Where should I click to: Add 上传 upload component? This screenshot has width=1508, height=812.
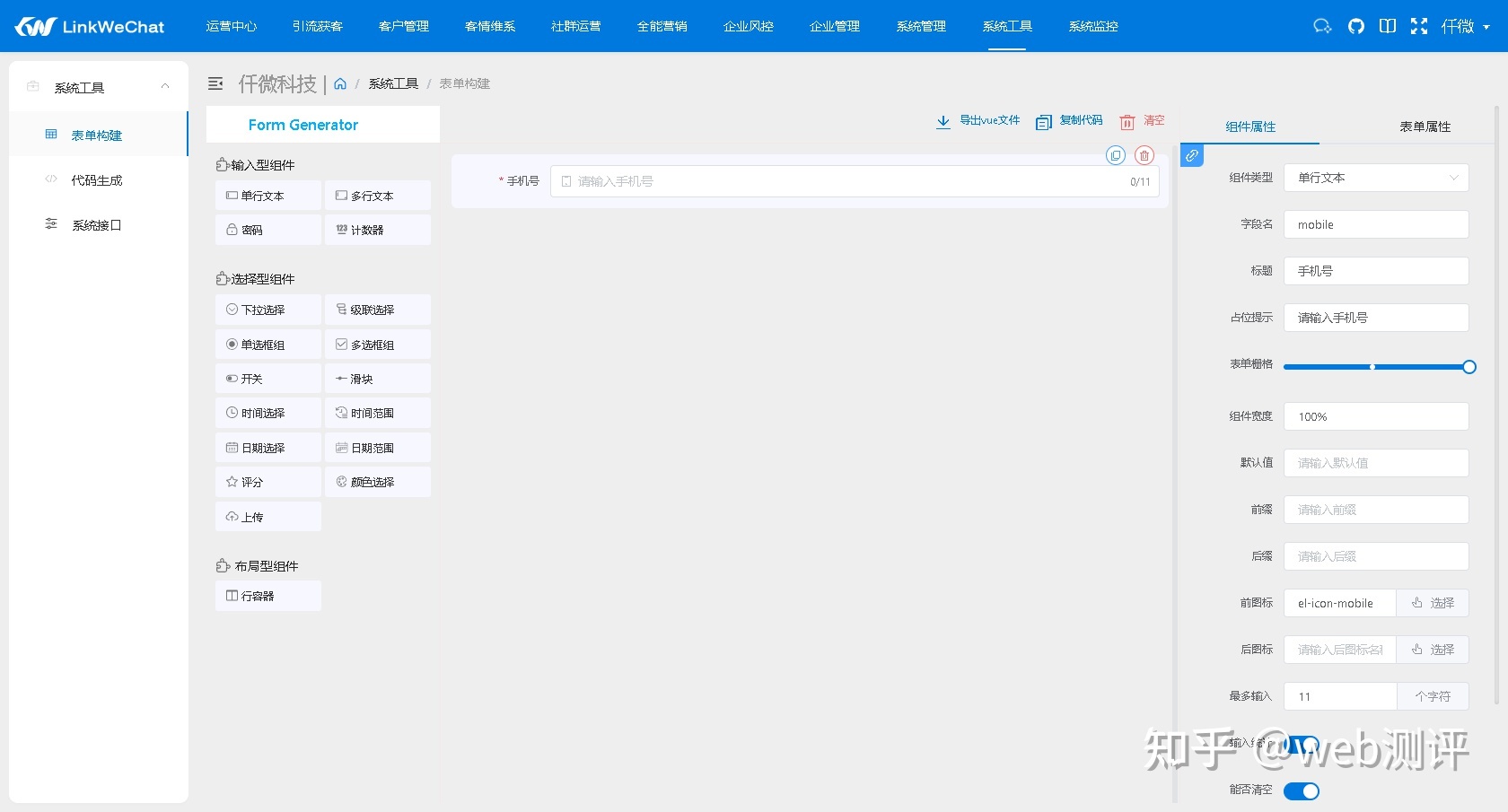268,517
